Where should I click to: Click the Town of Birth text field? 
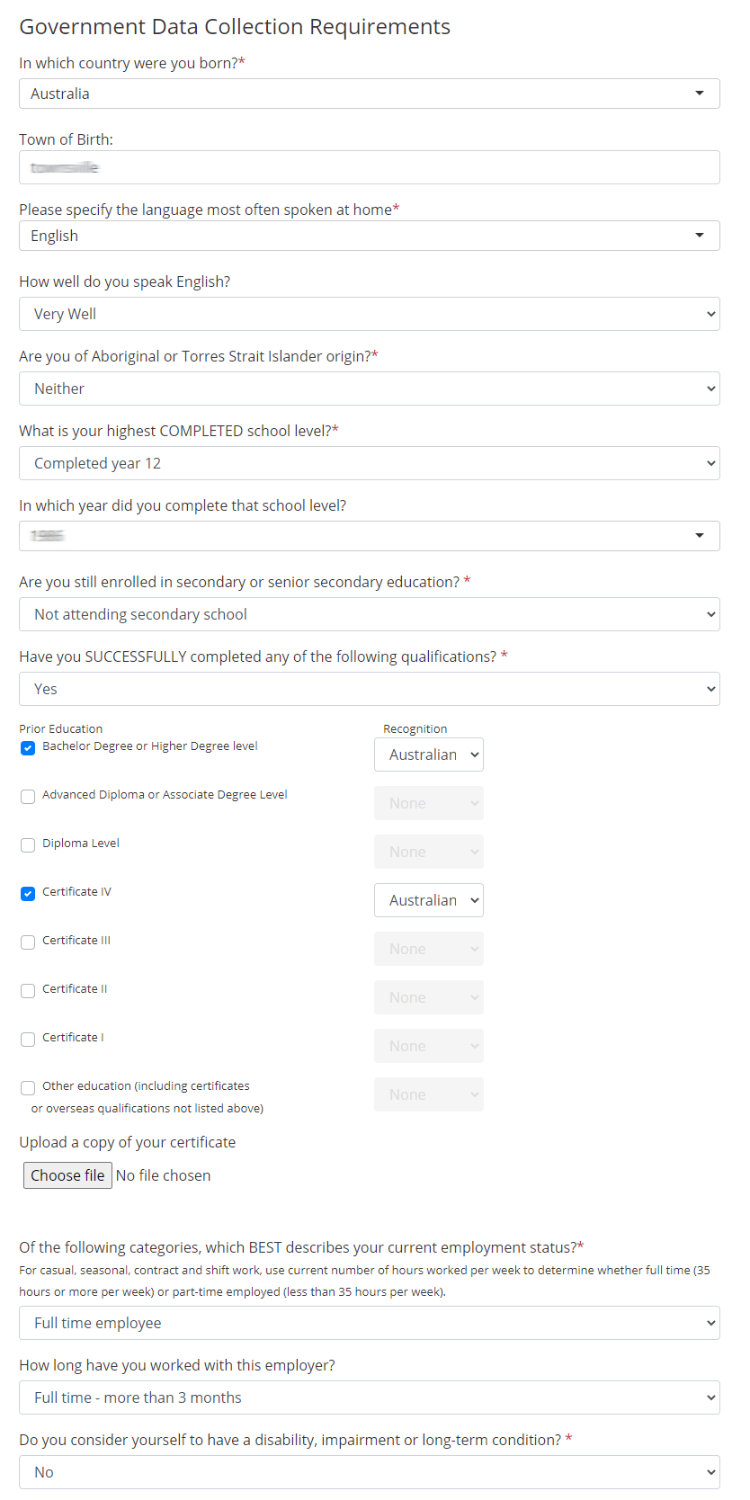click(x=369, y=167)
